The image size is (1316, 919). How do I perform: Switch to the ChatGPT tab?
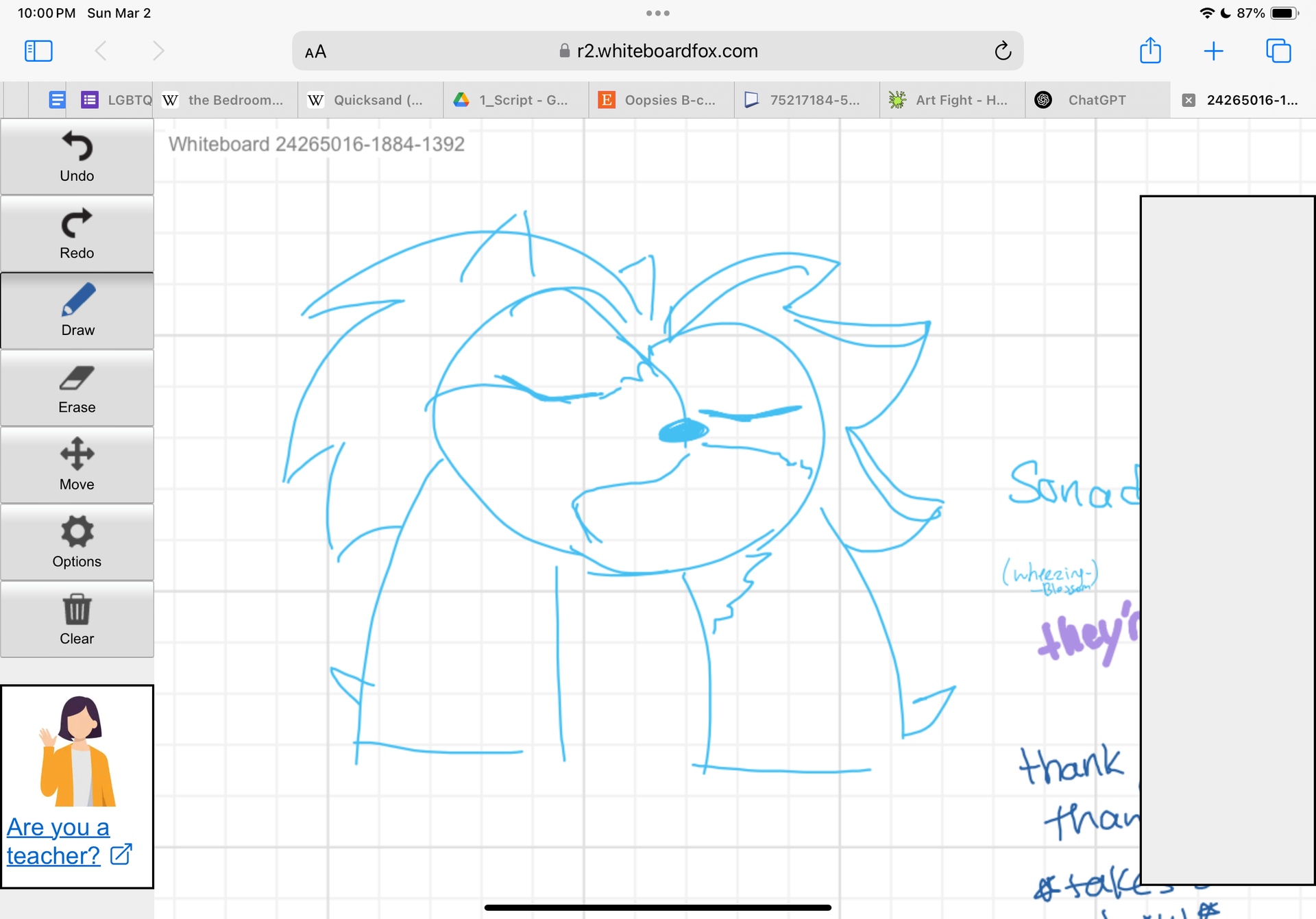1096,100
